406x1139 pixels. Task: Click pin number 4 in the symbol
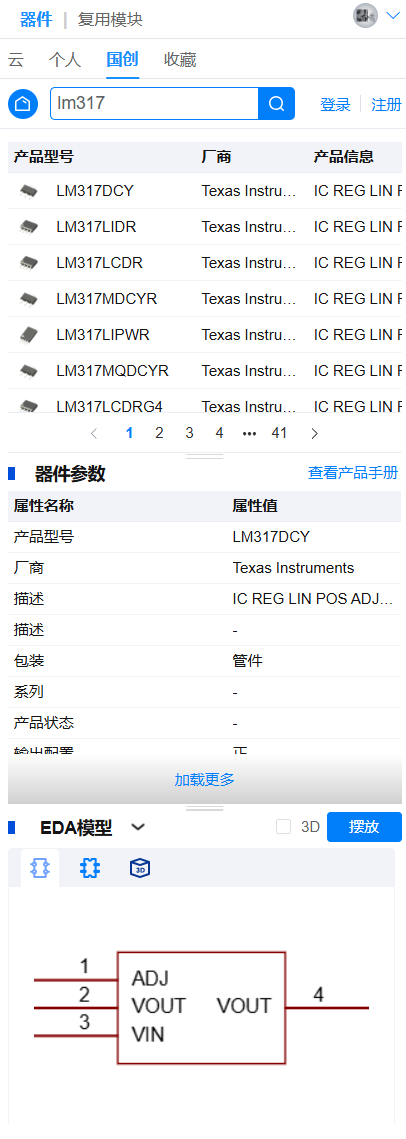pyautogui.click(x=318, y=994)
